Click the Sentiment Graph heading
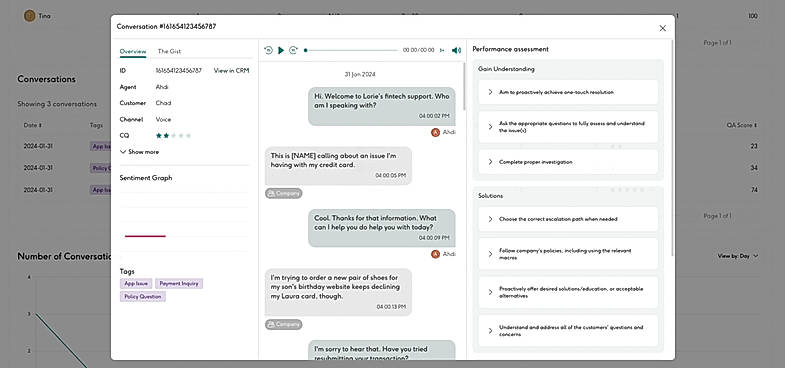The width and height of the screenshot is (785, 368). pyautogui.click(x=146, y=178)
